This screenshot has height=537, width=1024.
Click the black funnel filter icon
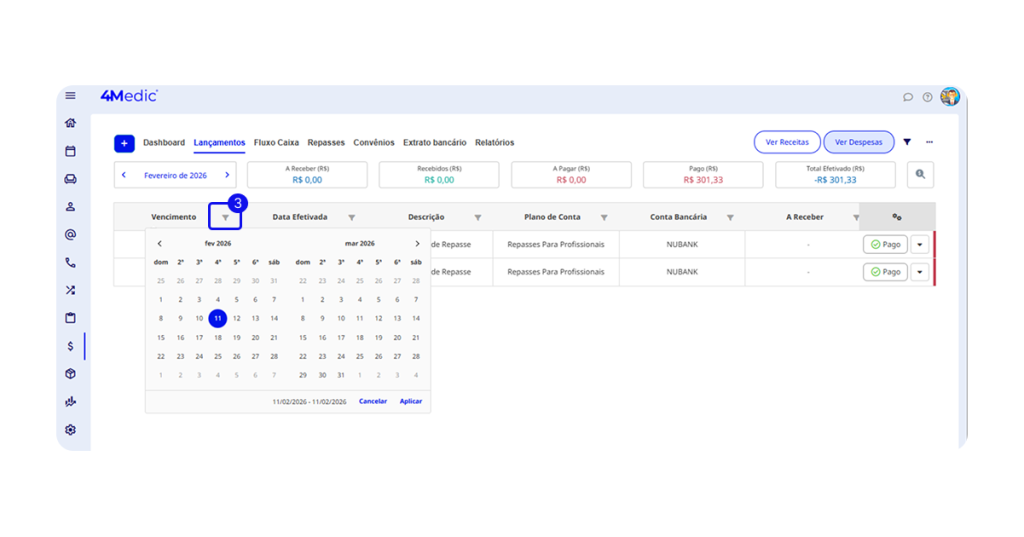click(907, 142)
